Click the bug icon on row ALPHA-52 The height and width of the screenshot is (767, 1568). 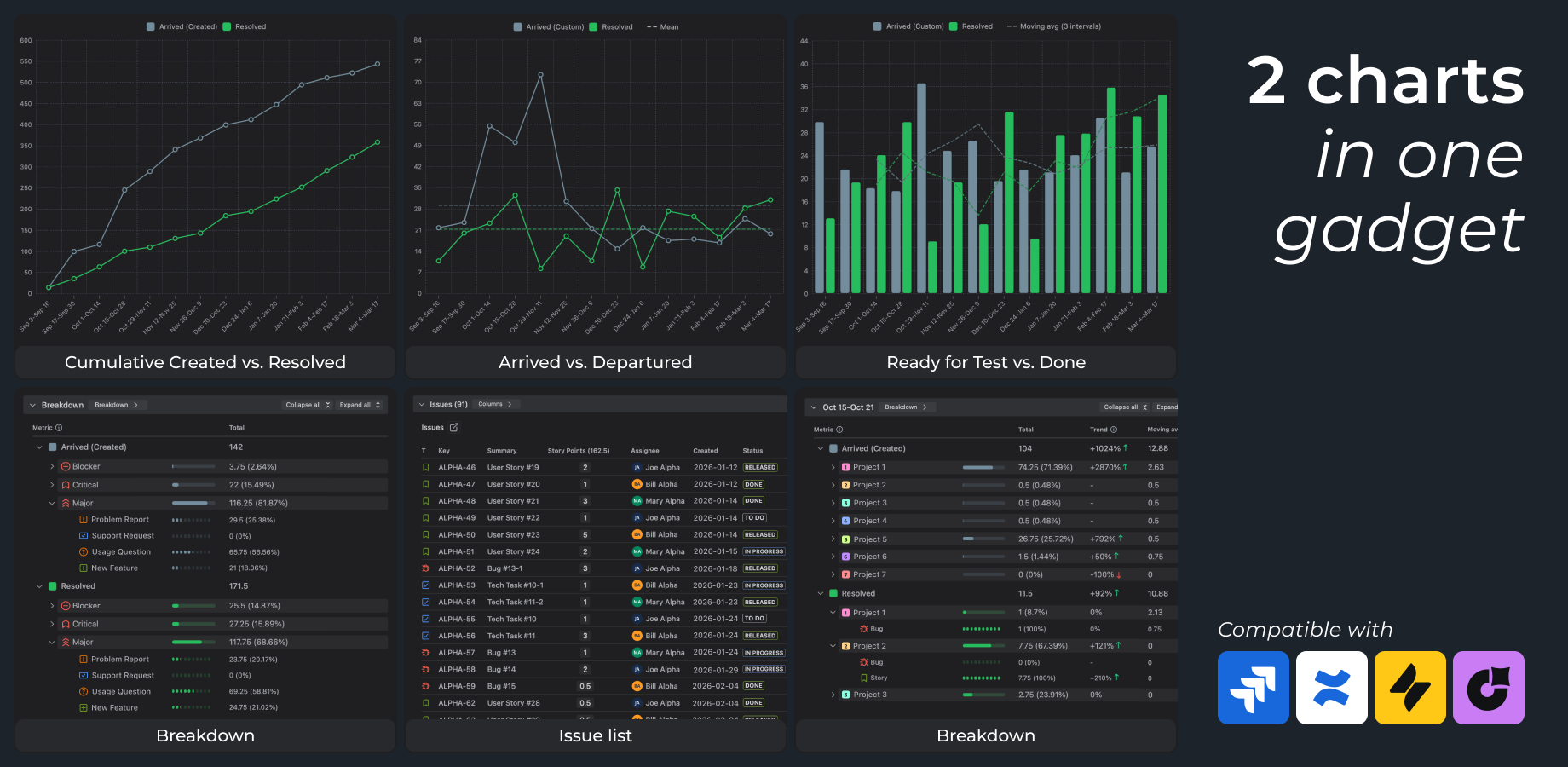point(426,568)
